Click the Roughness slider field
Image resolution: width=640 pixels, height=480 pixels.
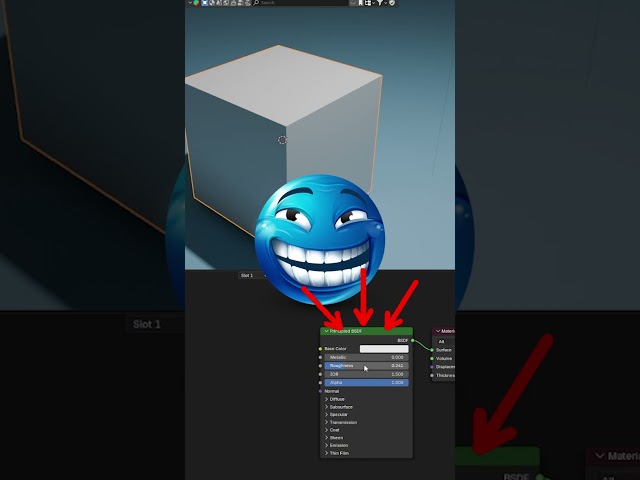pos(367,366)
